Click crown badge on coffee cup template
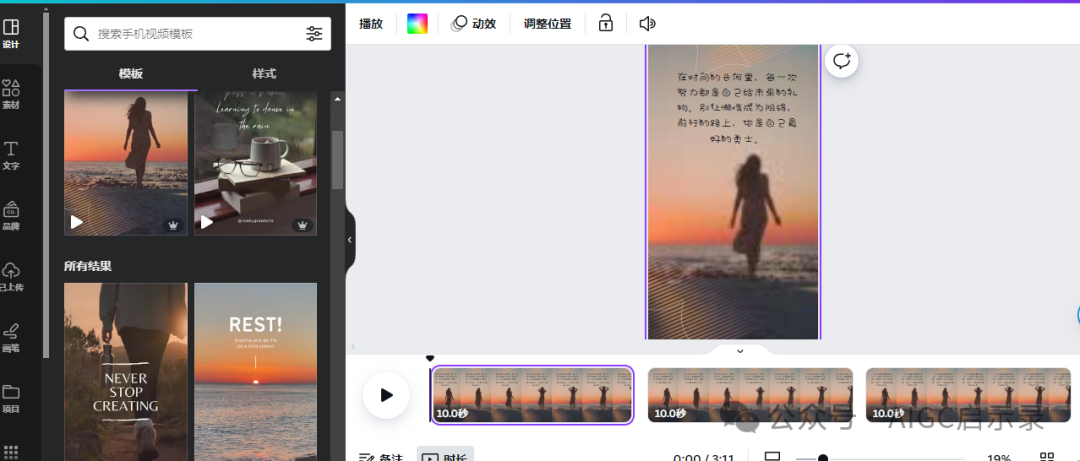This screenshot has width=1080, height=461. [302, 225]
